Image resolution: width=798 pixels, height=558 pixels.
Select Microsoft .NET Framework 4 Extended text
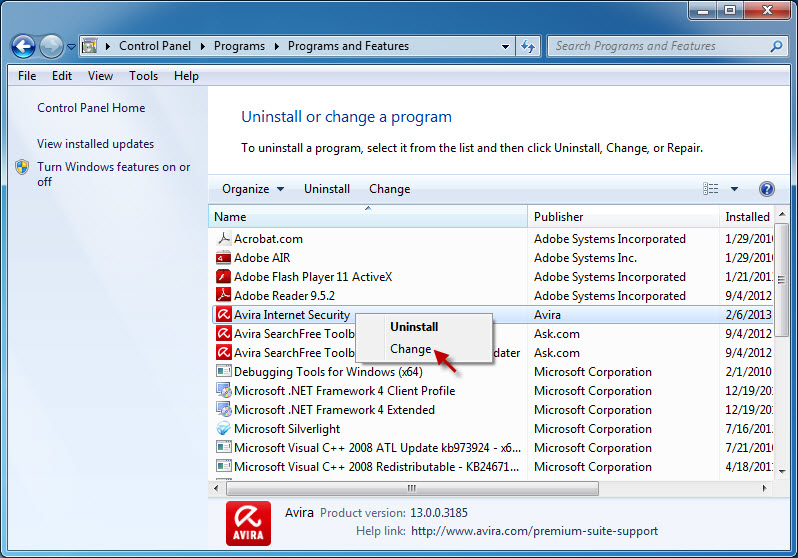(x=334, y=410)
